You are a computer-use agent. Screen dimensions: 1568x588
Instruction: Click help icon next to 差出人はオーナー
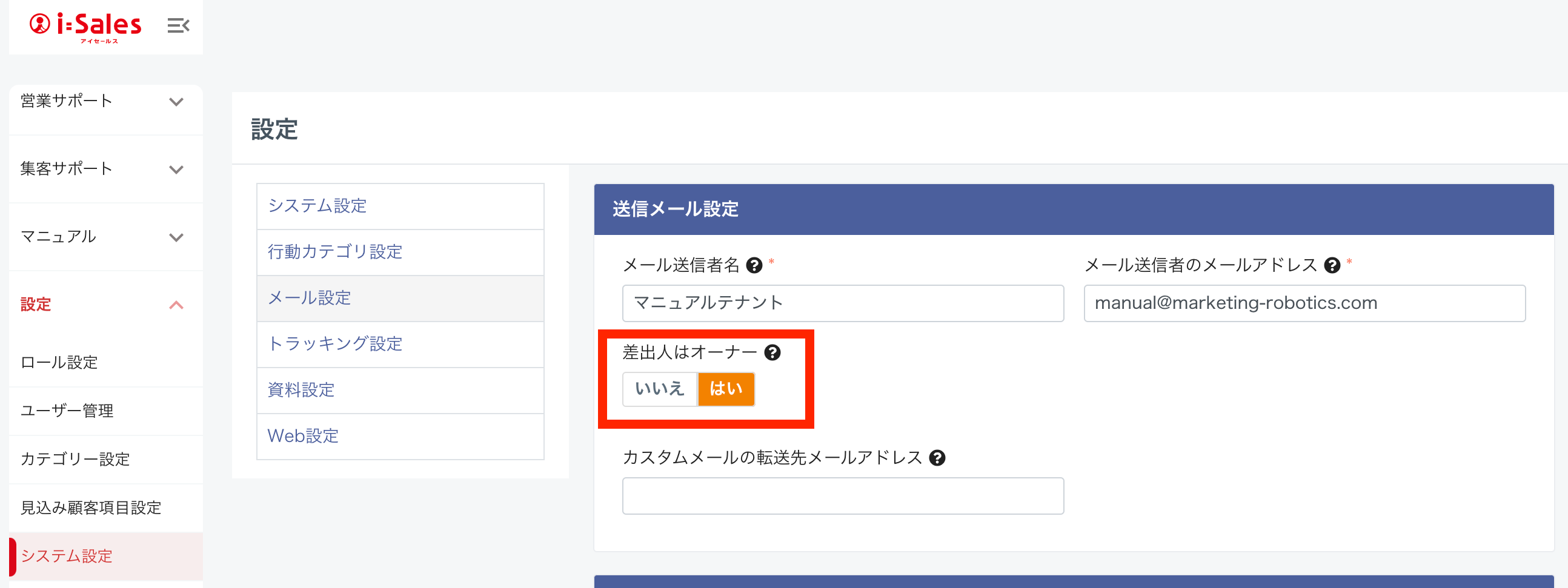[772, 352]
